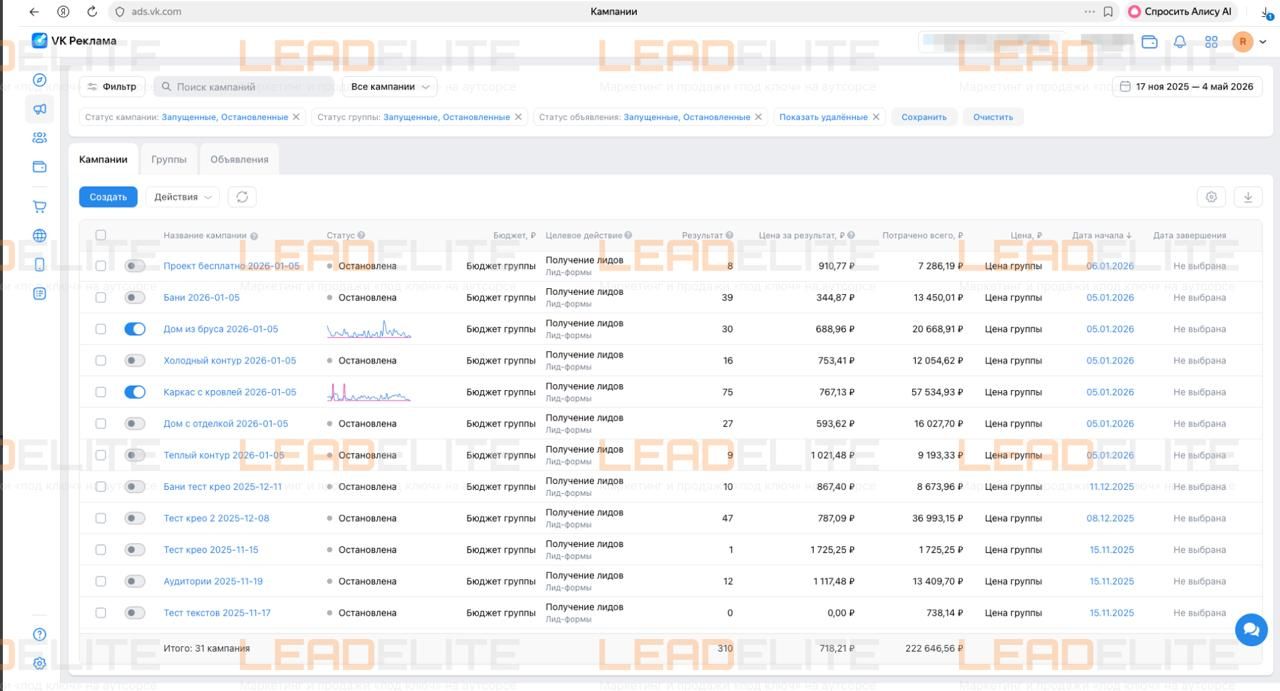Open notifications bell icon
The image size is (1280, 691).
point(1180,42)
